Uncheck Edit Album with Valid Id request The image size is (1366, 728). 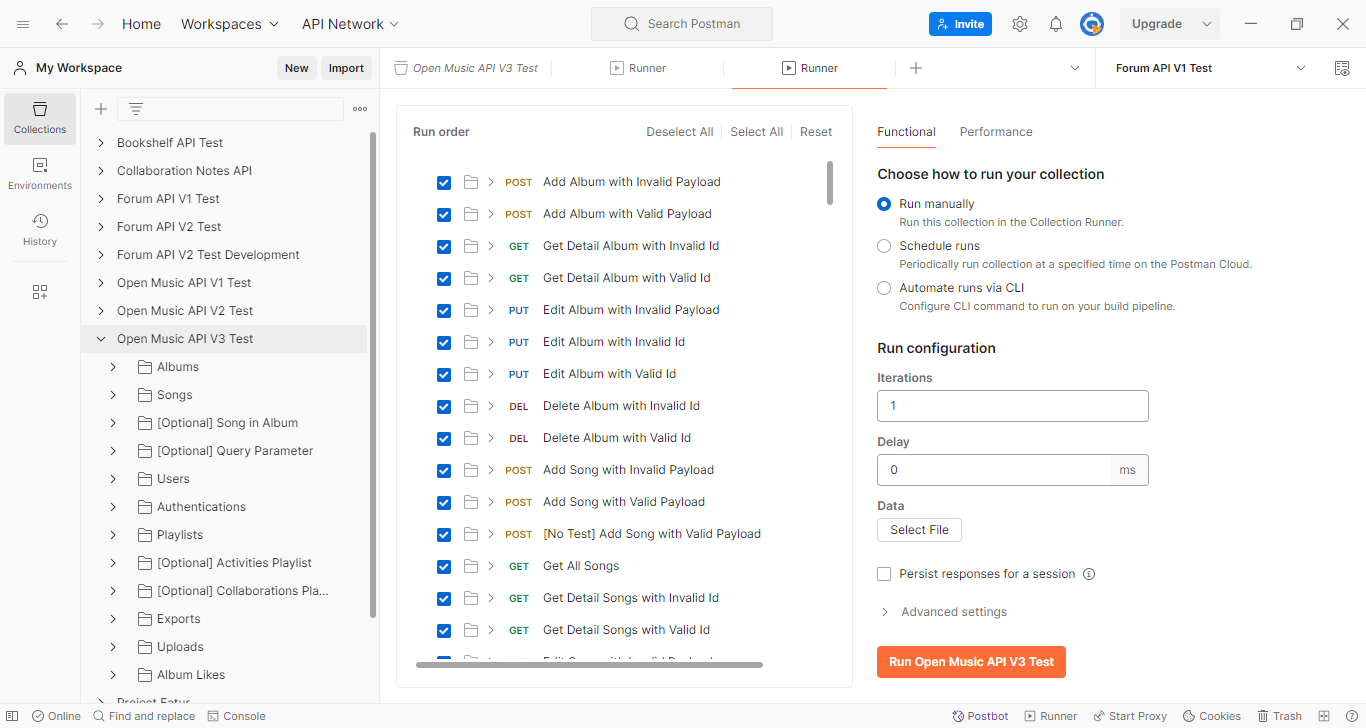coord(444,374)
